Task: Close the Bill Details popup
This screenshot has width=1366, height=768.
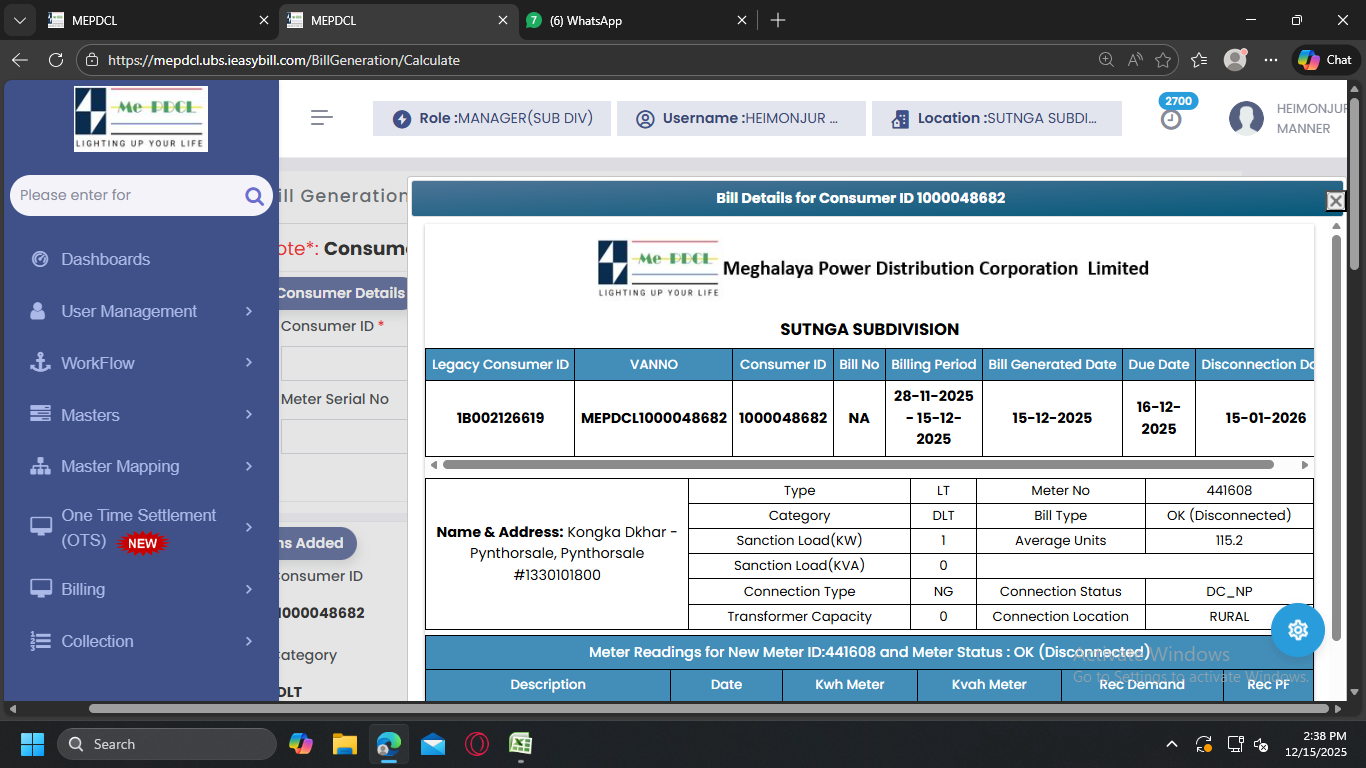Action: click(x=1335, y=201)
